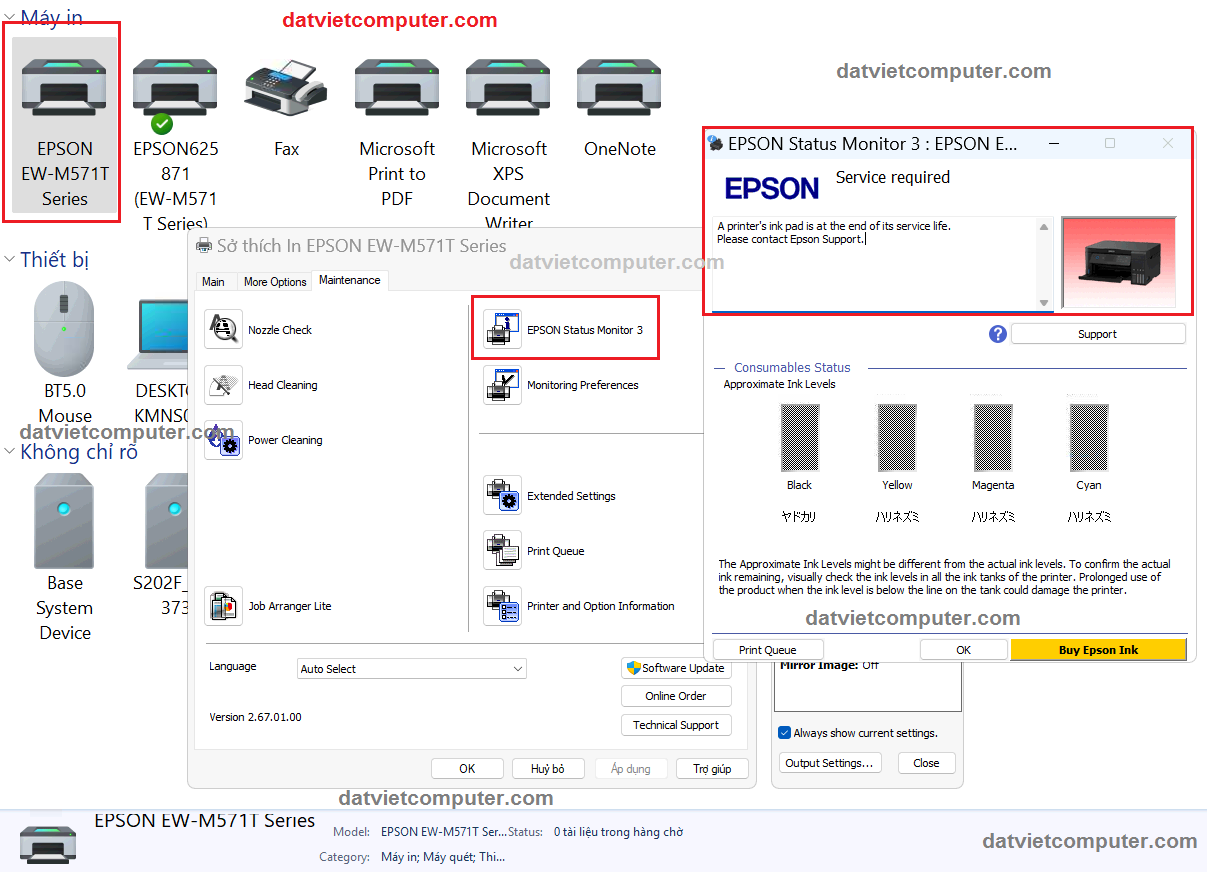The image size is (1207, 872).
Task: Collapse the Máy in section
Action: coord(9,17)
